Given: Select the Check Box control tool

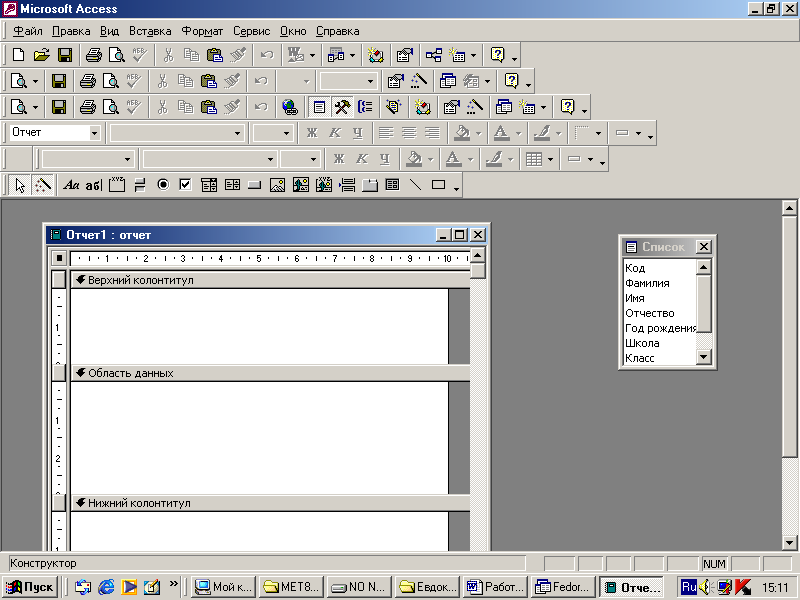Looking at the screenshot, I should 186,185.
